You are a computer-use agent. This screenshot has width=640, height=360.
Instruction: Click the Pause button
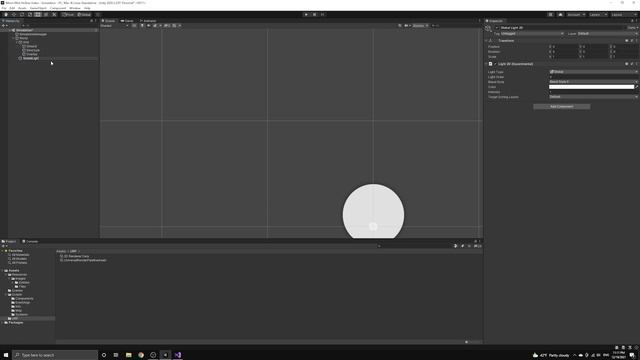pos(314,15)
